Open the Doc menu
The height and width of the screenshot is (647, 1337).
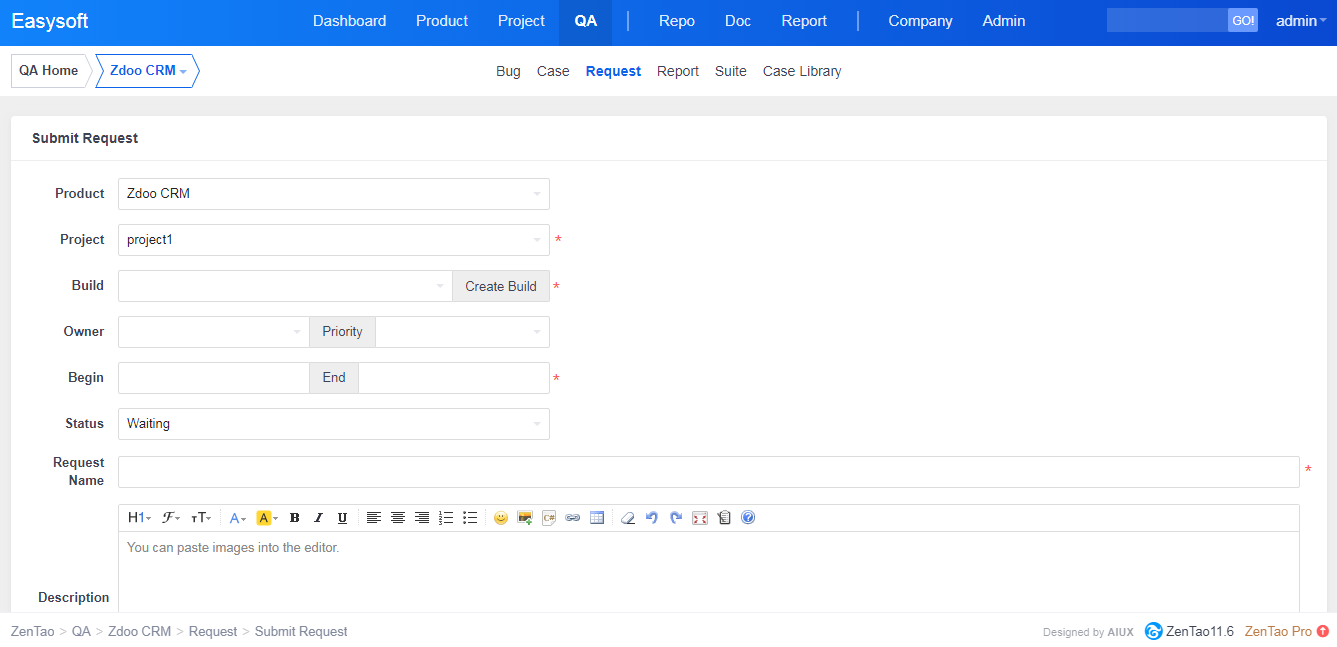pos(738,21)
